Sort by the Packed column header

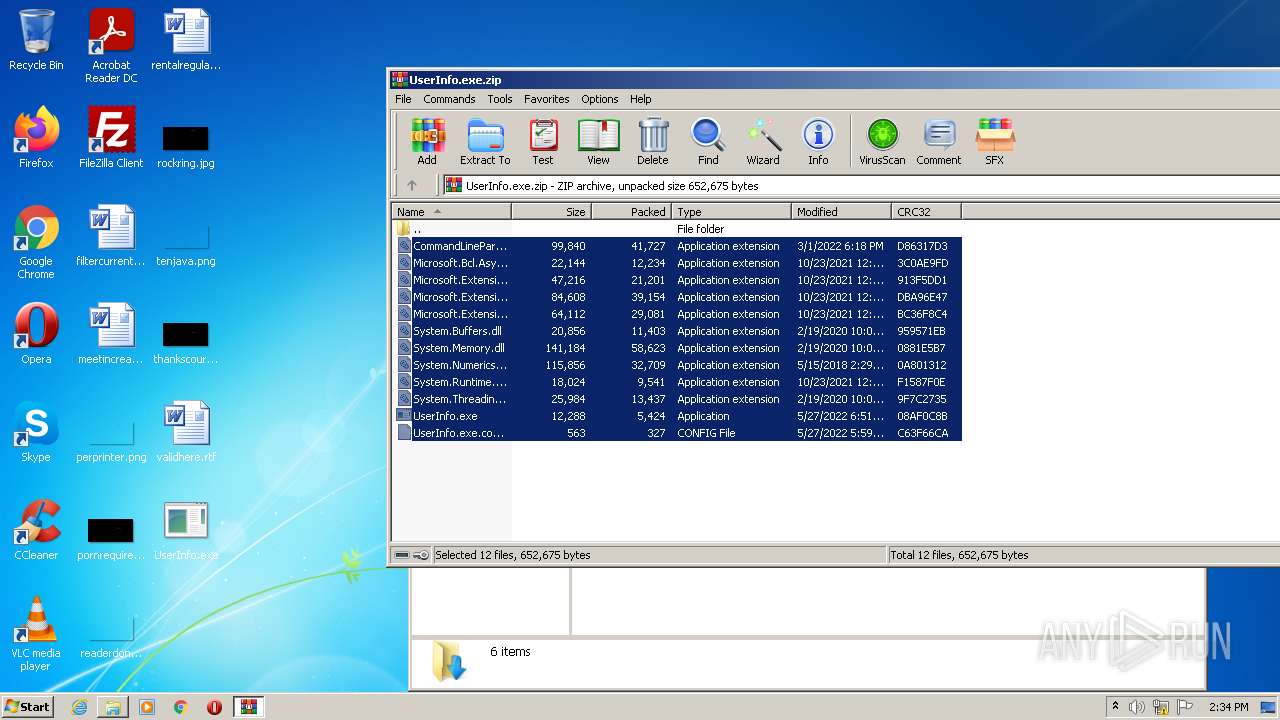click(x=632, y=211)
